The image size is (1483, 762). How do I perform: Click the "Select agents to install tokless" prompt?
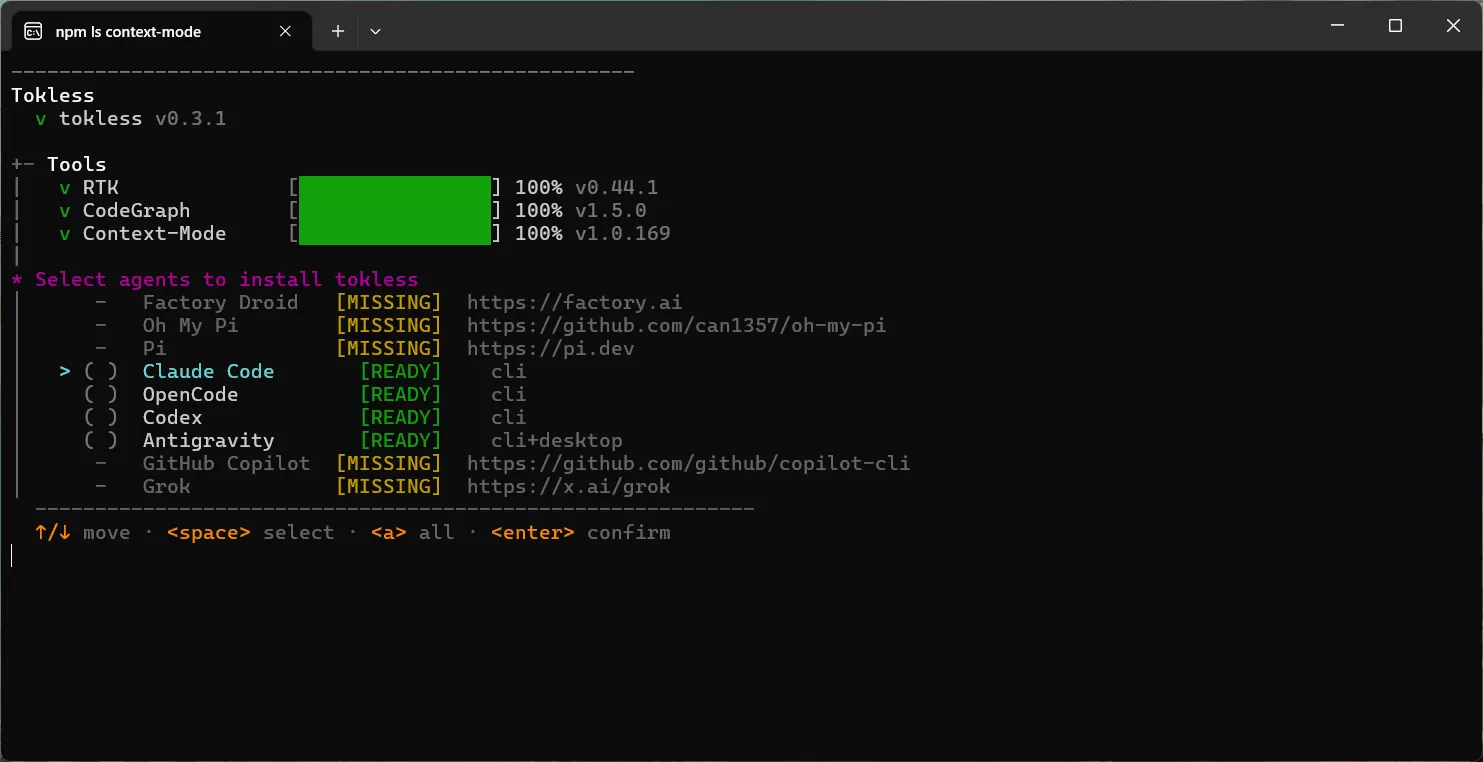point(226,279)
